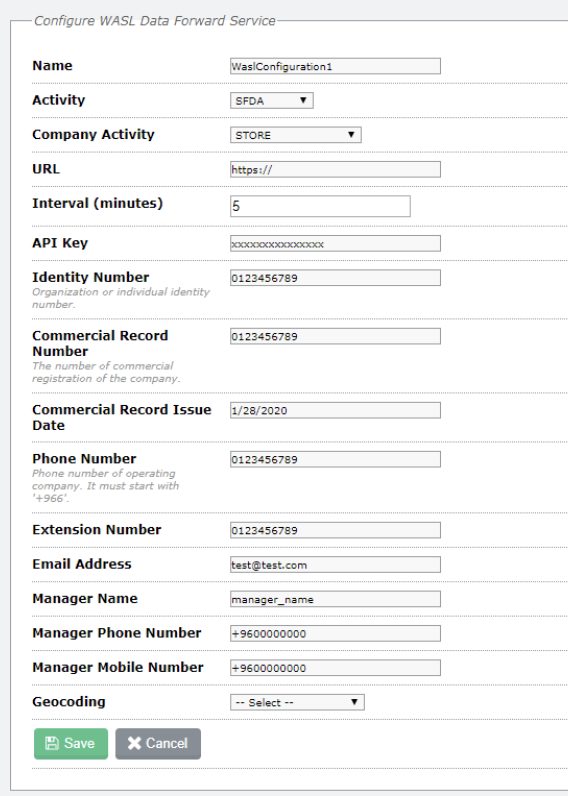Open the Activity dropdown showing SFDA
Screen dimensions: 568x796
272,101
